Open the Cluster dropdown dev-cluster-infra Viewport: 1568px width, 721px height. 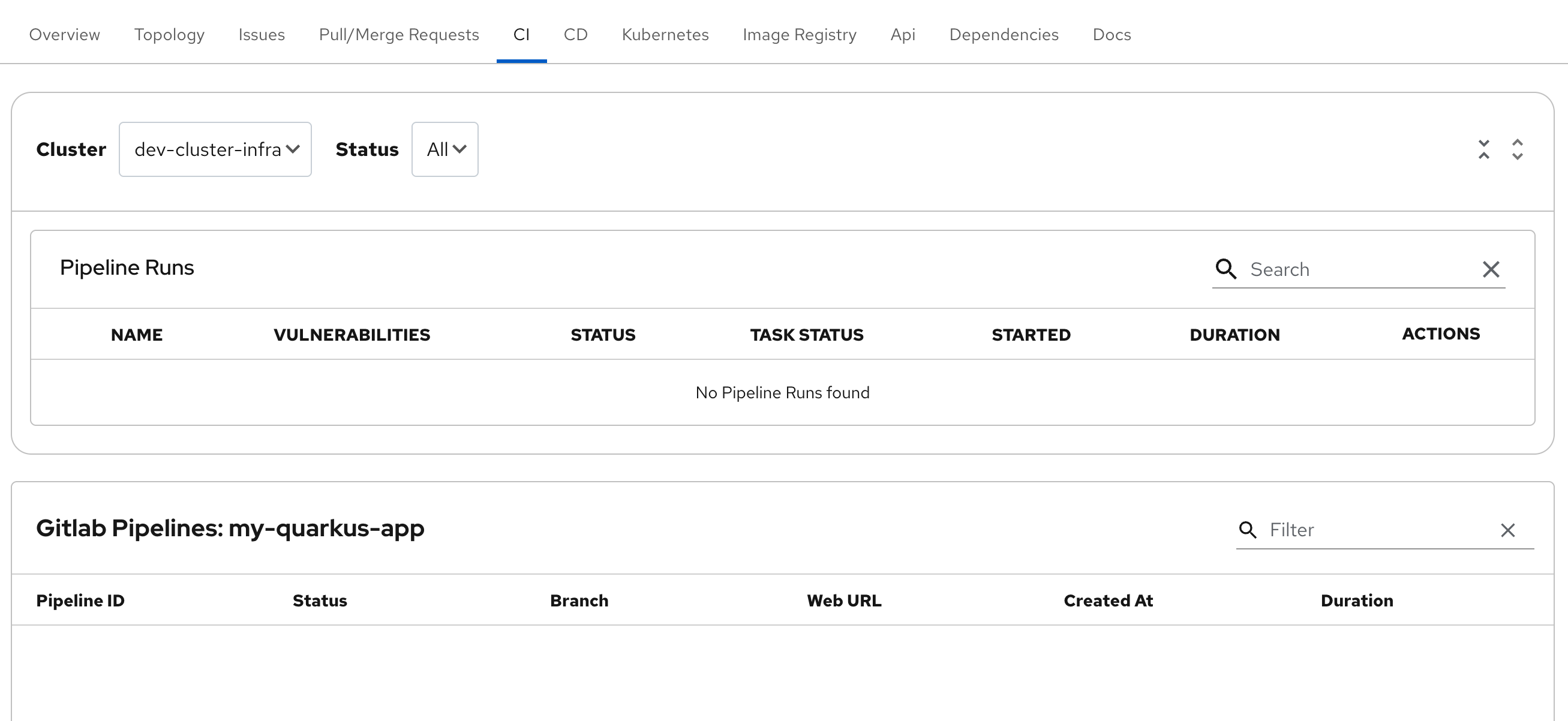pos(215,150)
